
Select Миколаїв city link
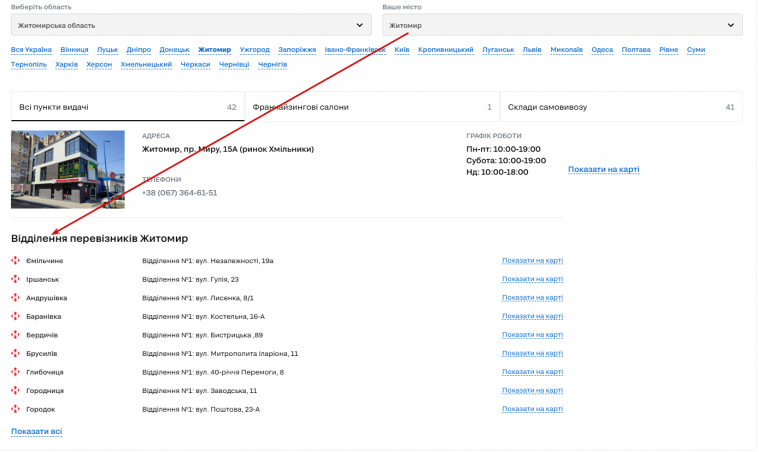point(567,50)
